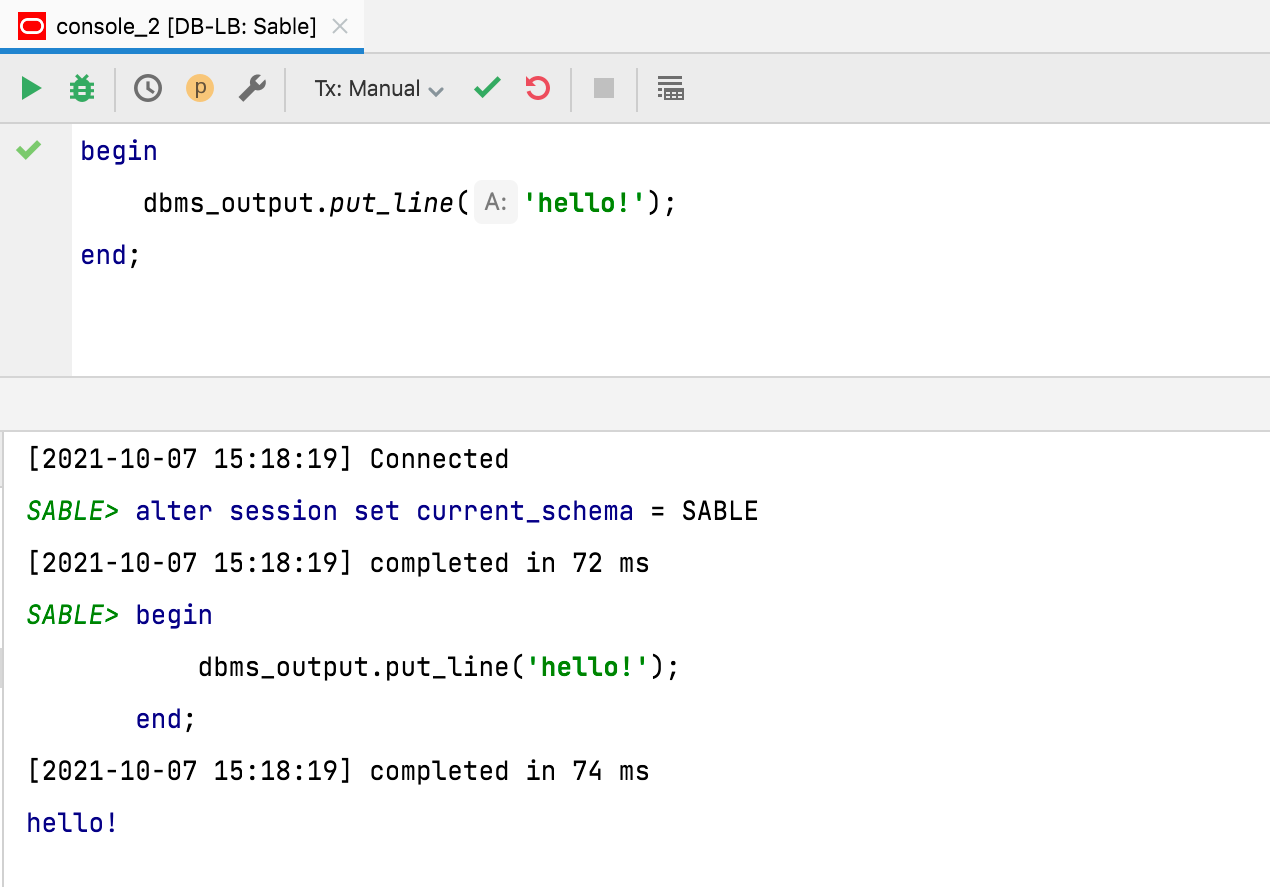1270x887 pixels.
Task: Expand the dropdown arrow beside Tx: Manual
Action: [436, 91]
